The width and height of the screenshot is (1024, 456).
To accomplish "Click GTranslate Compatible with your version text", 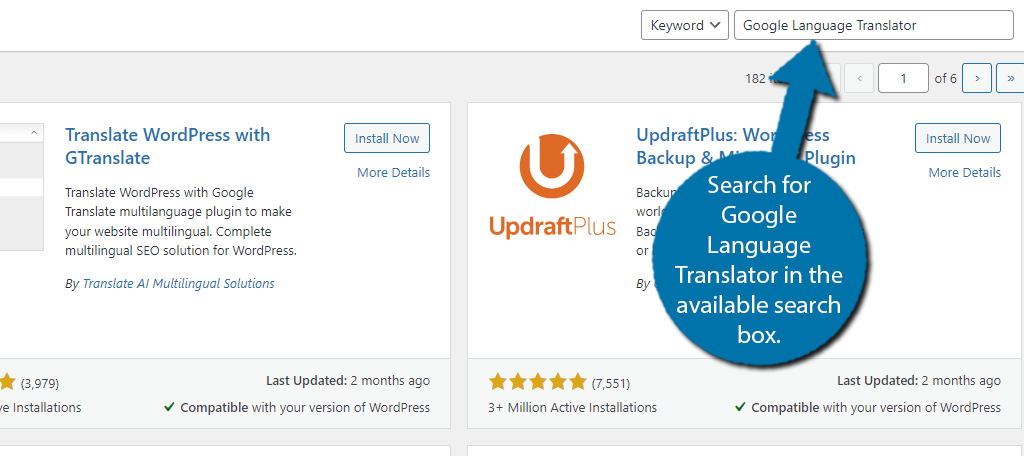I will coord(297,408).
